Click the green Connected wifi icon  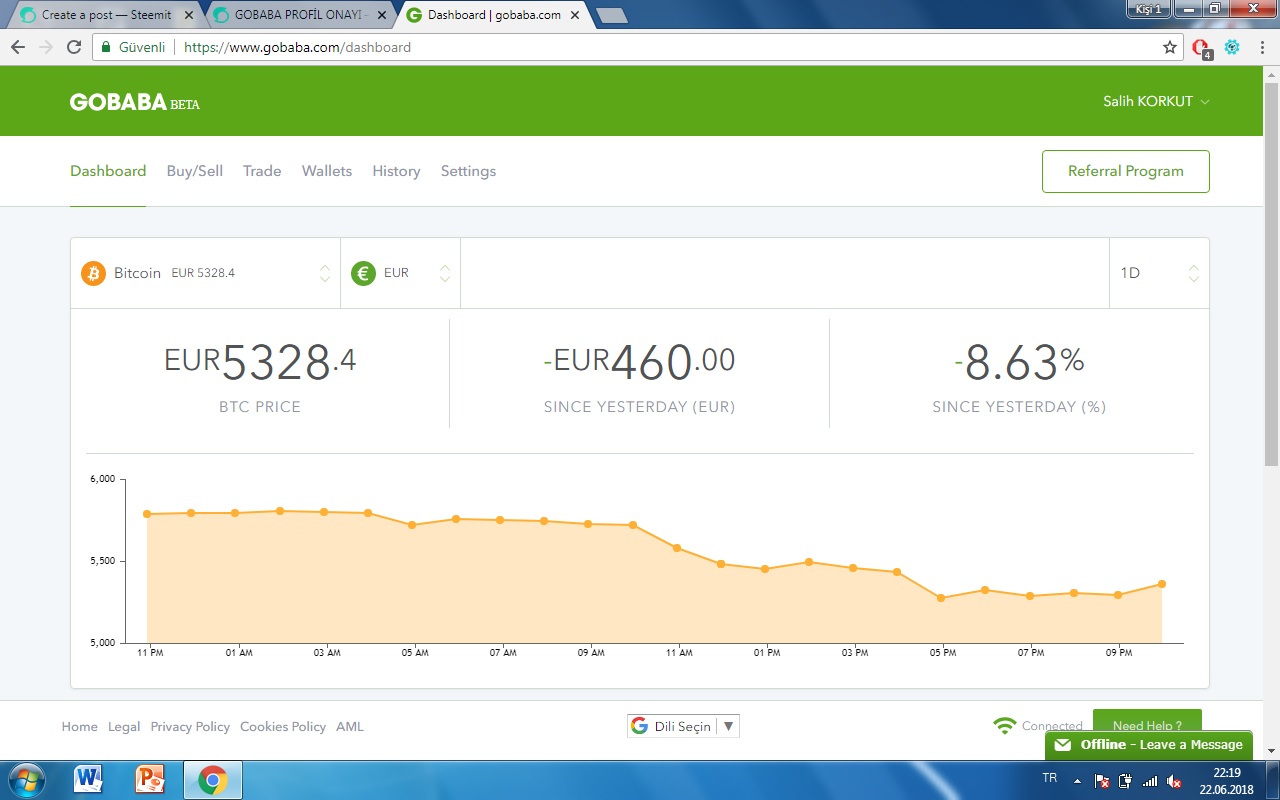[x=1005, y=726]
